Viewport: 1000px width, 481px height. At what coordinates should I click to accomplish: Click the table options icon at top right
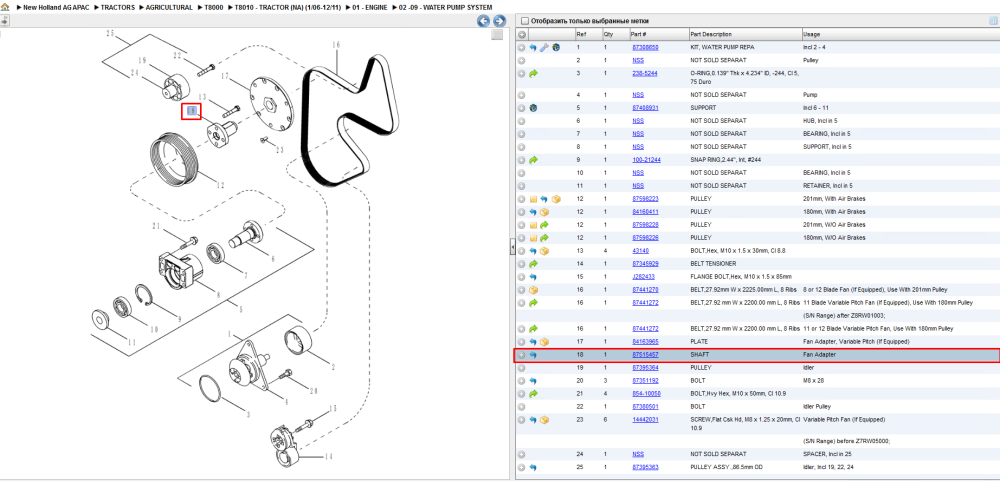click(992, 20)
